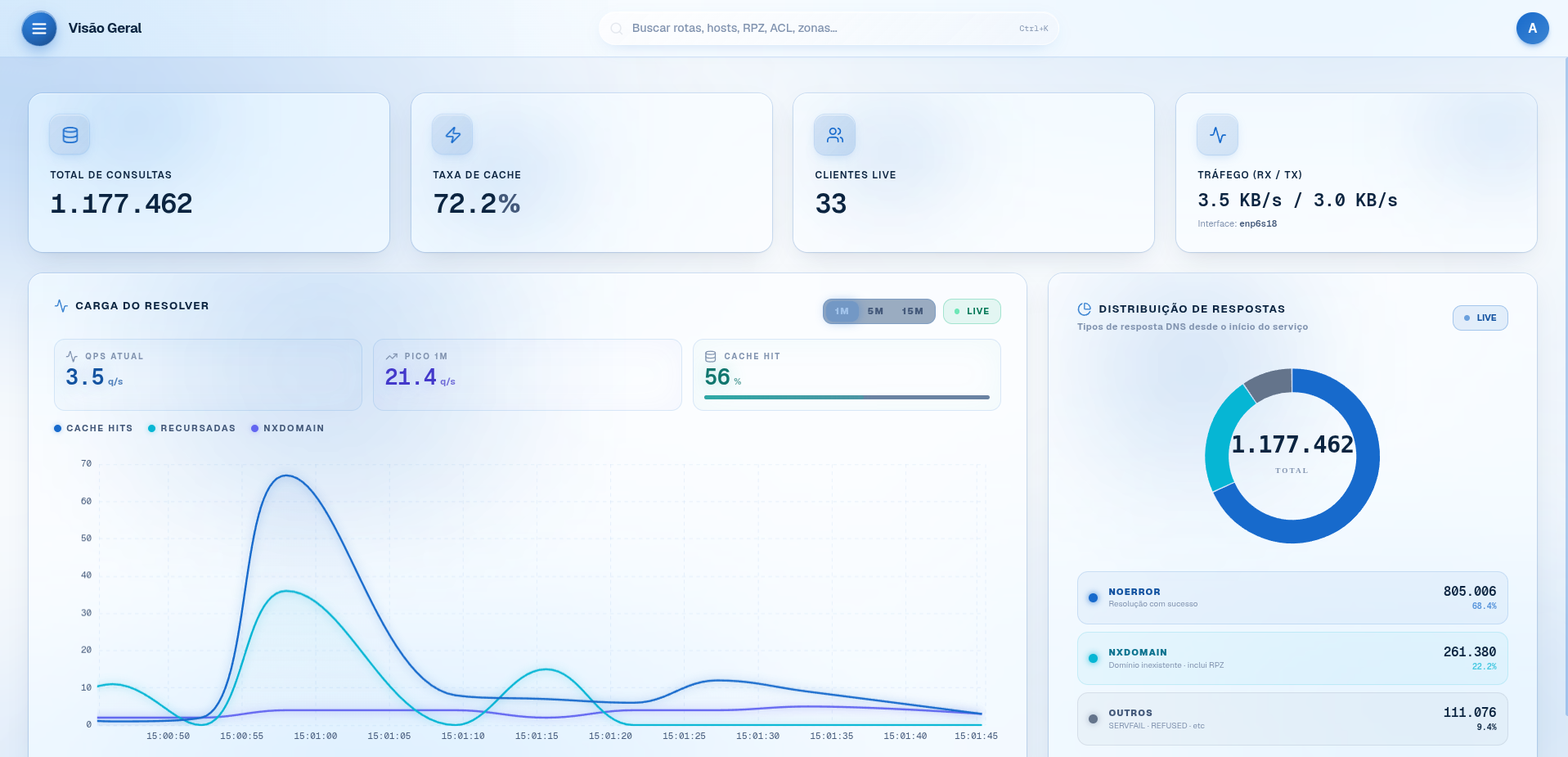Switch to the 5M time range
The image size is (1568, 757).
pyautogui.click(x=875, y=311)
